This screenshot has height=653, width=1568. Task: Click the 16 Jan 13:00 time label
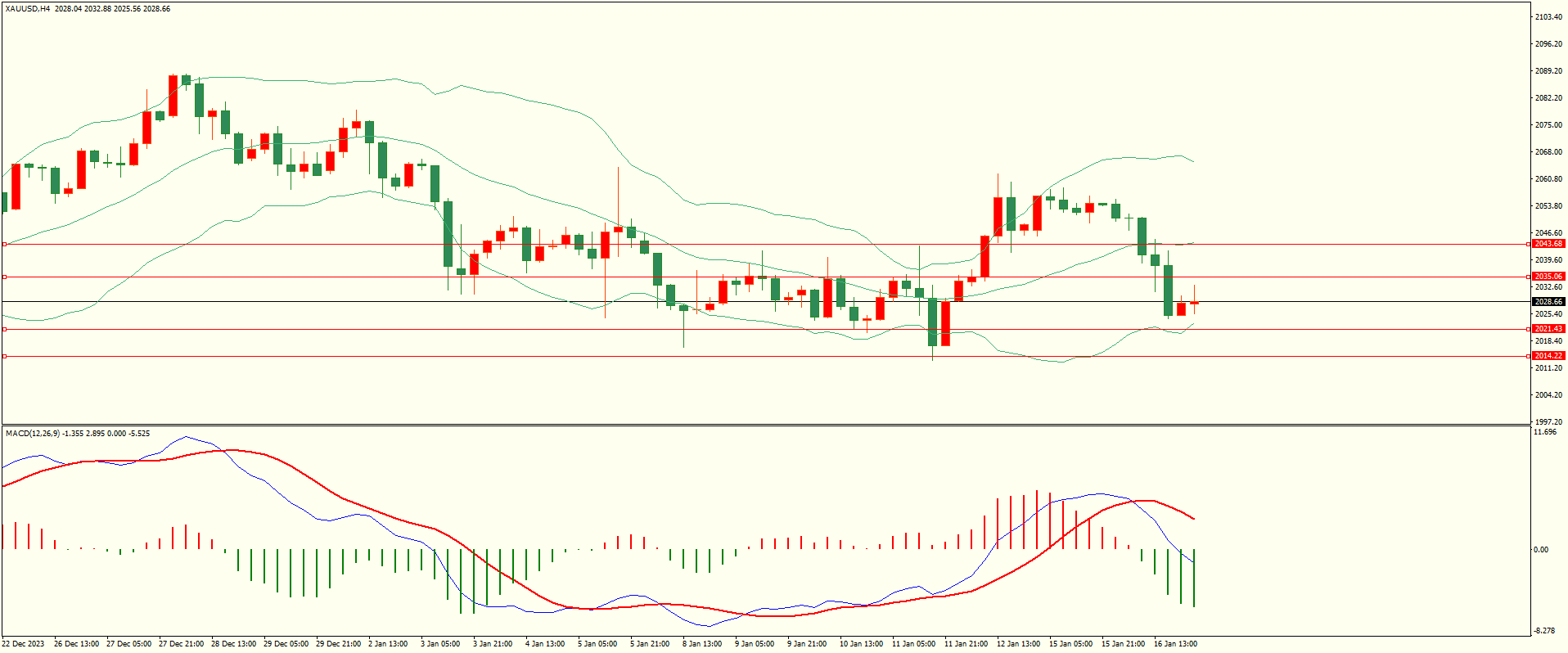click(1175, 644)
